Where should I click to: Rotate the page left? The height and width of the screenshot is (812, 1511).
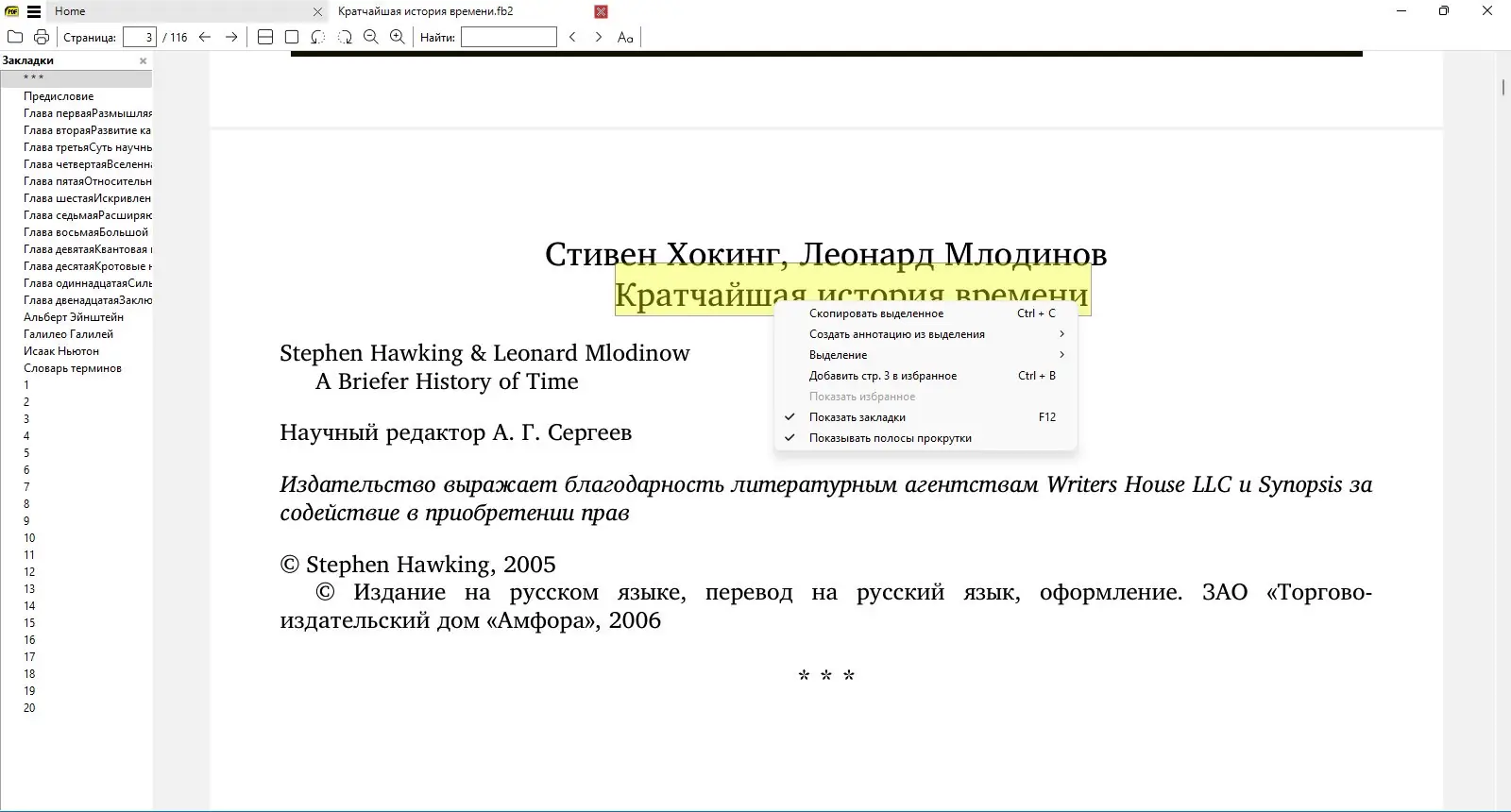(x=318, y=37)
